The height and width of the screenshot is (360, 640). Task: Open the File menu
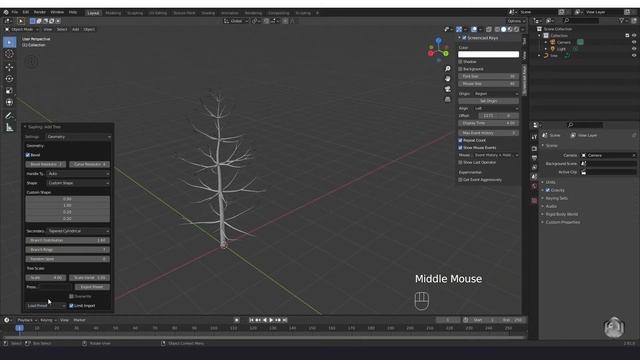[15, 12]
